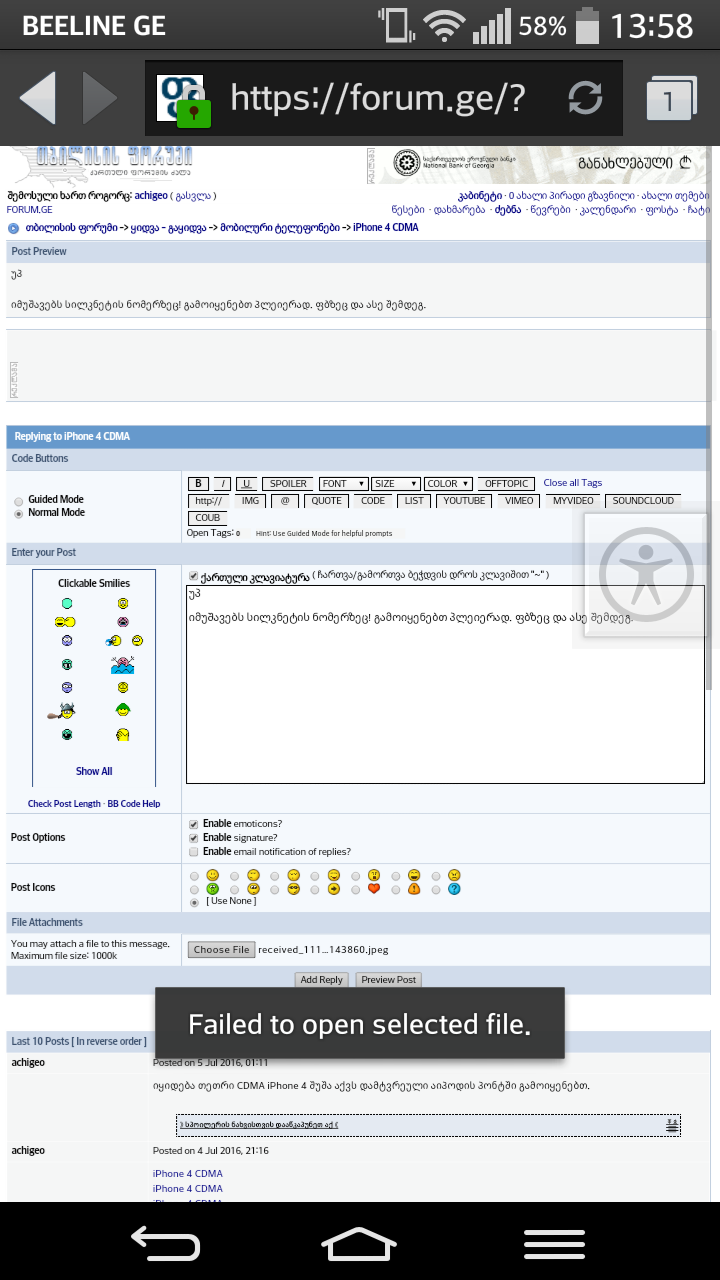Insert the pink angry face smiley
This screenshot has width=720, height=1280.
[x=122, y=621]
